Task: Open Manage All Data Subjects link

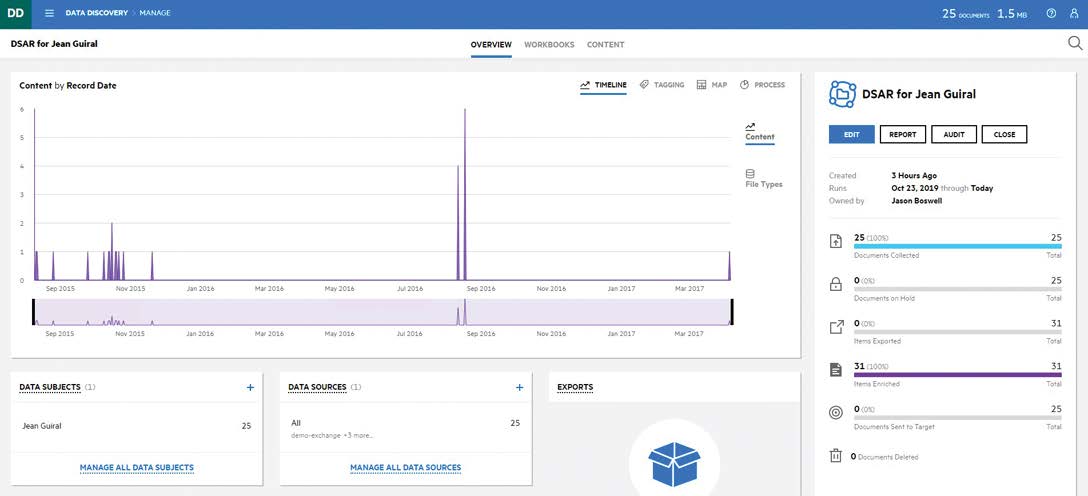Action: pyautogui.click(x=137, y=468)
